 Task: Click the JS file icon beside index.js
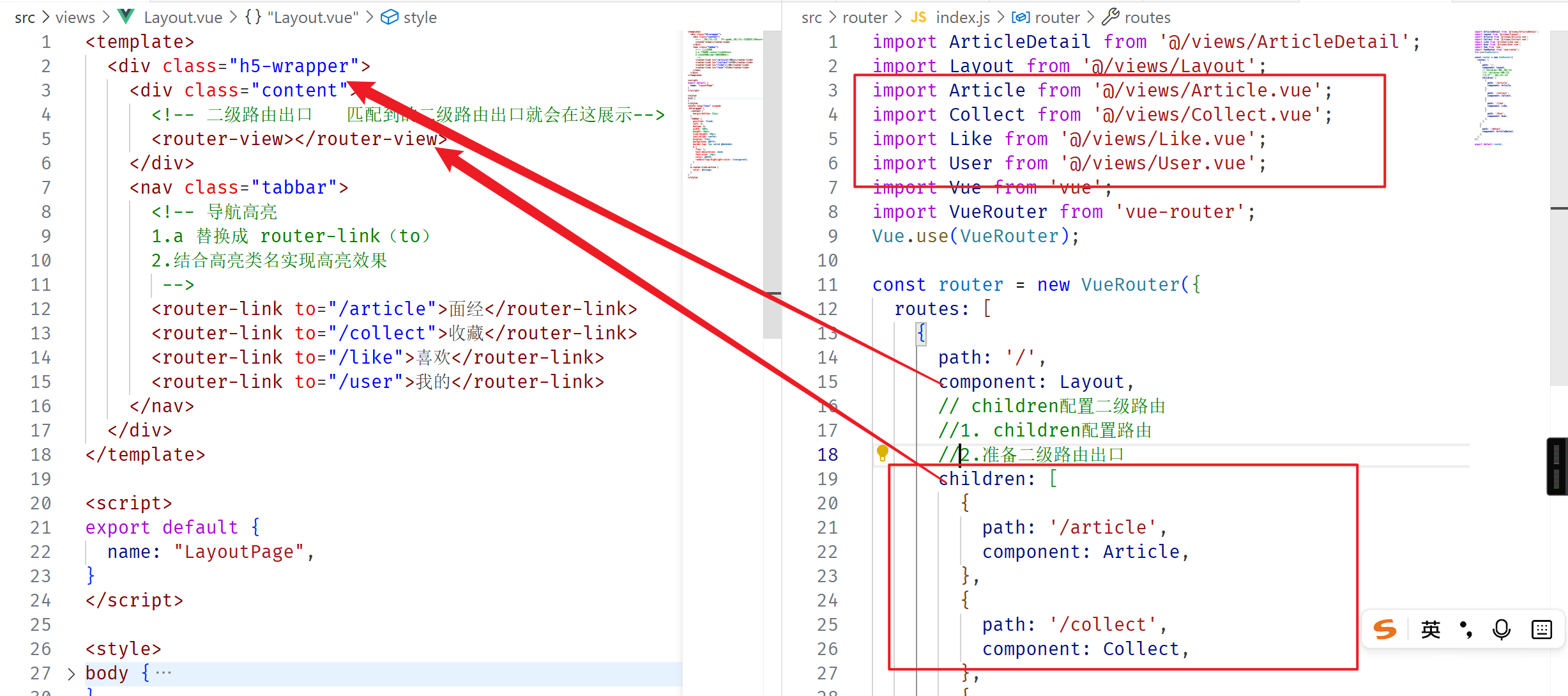[918, 17]
